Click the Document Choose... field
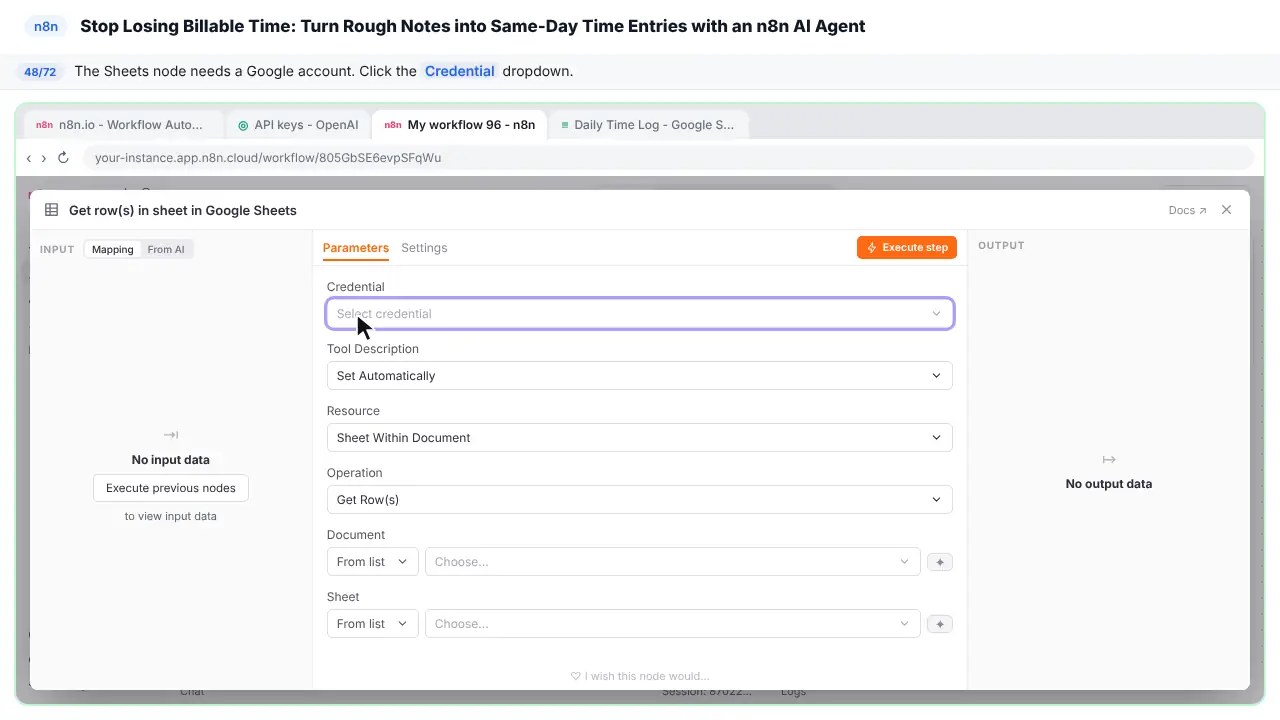Image resolution: width=1280 pixels, height=720 pixels. [x=672, y=562]
